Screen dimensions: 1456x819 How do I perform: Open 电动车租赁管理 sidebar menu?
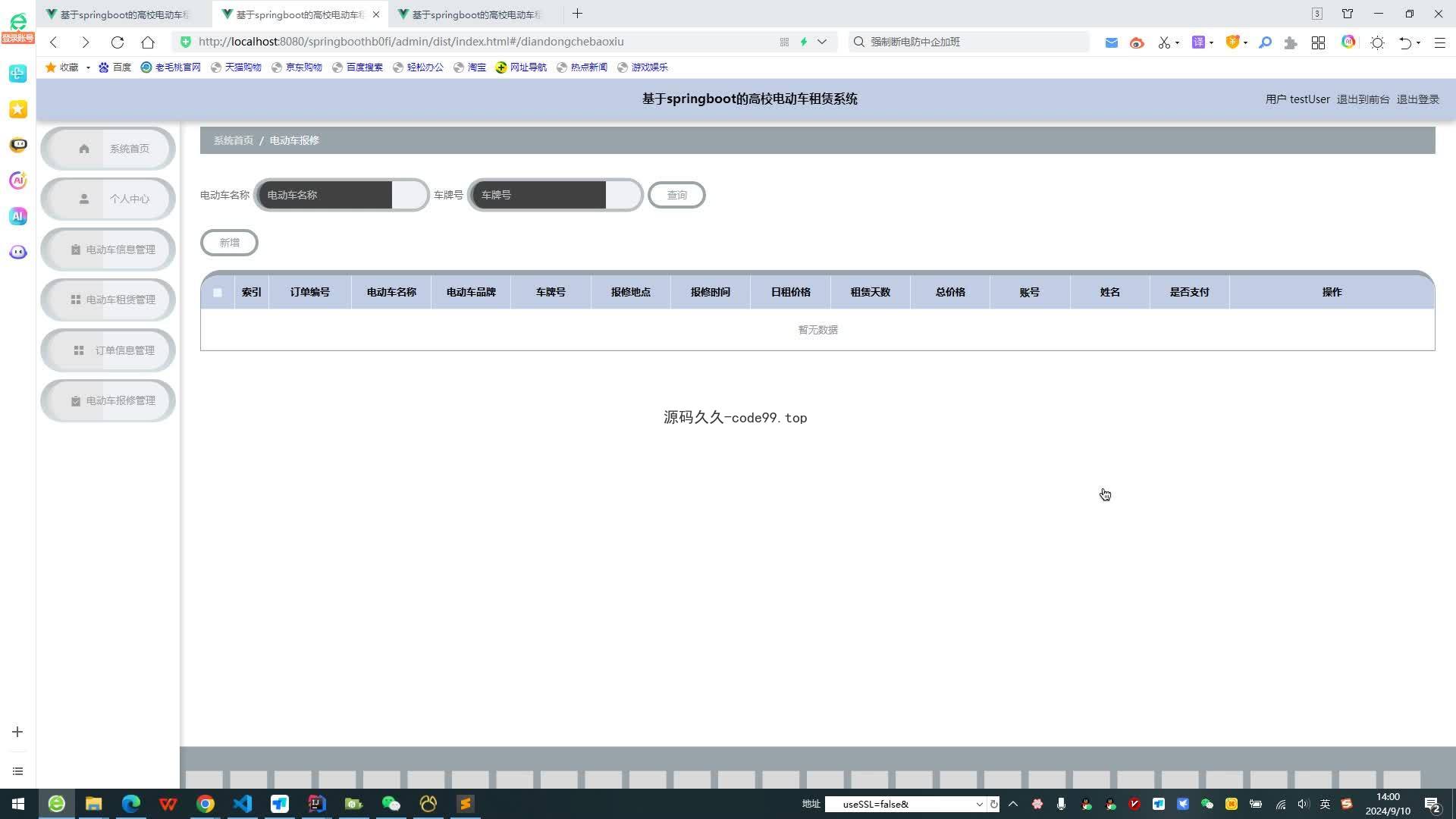point(108,300)
